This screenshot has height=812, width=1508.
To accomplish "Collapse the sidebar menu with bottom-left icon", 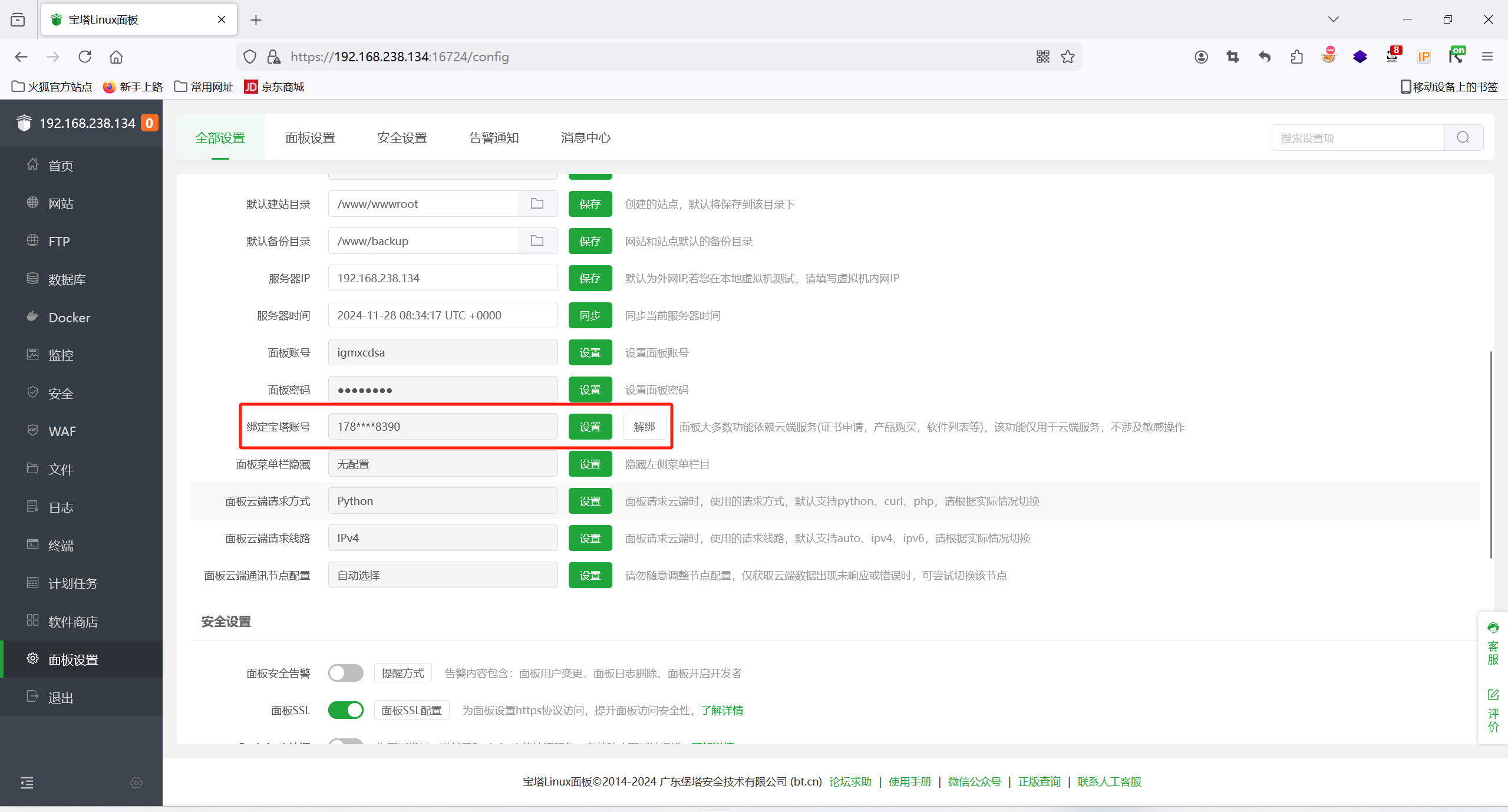I will tap(27, 783).
